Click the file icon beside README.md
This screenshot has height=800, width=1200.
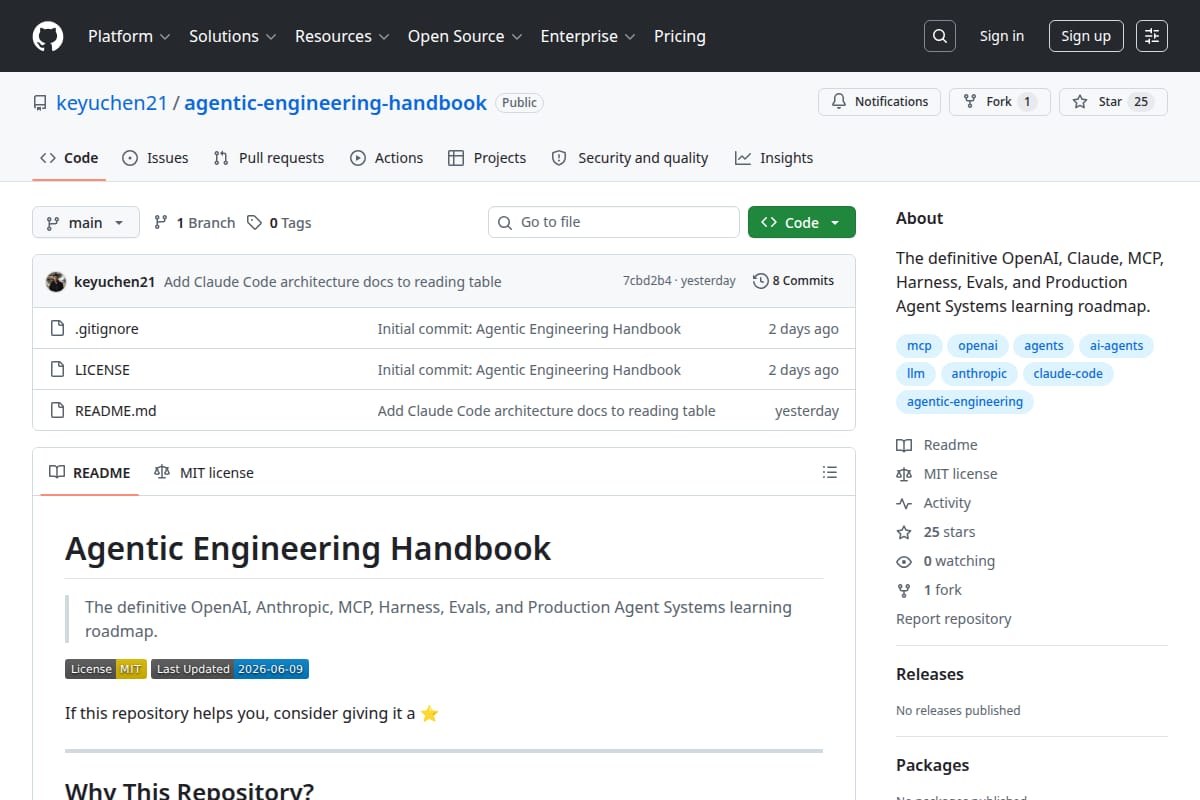57,411
